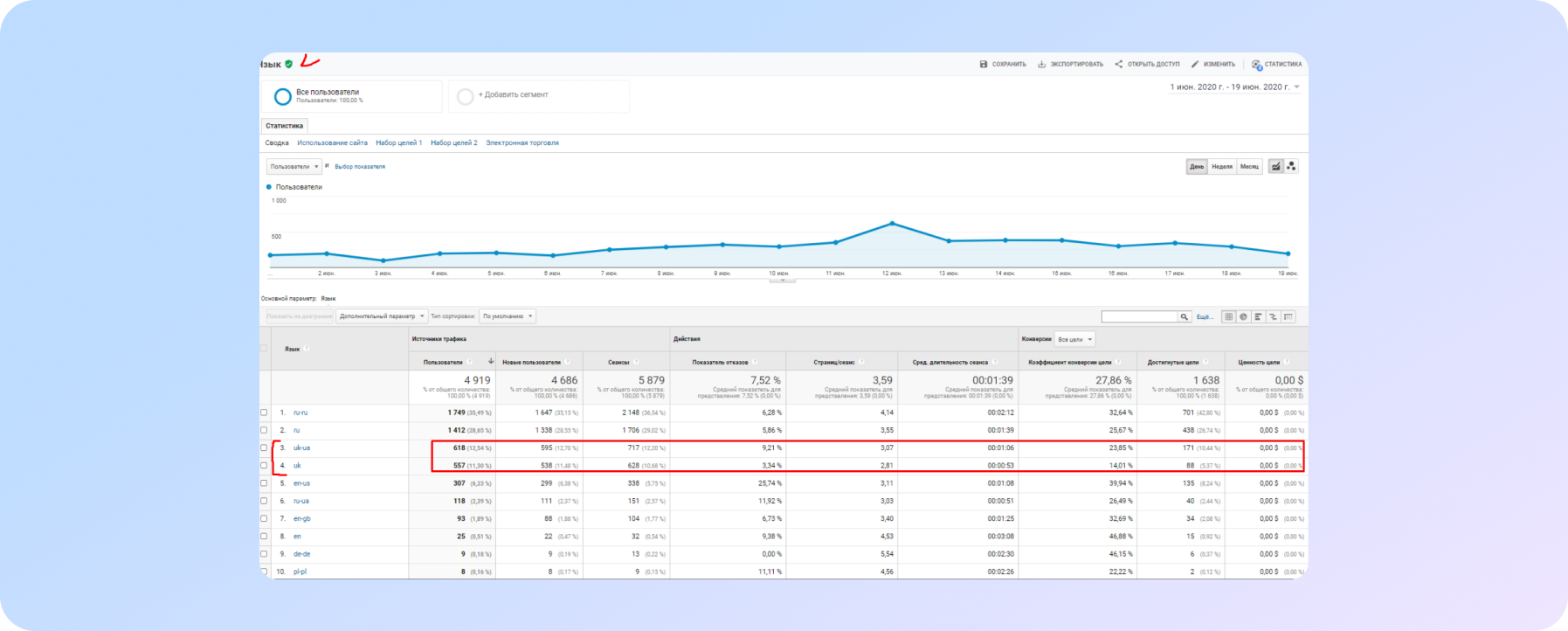
Task: Open the Набор целей 1 sub-tab
Action: coord(399,143)
